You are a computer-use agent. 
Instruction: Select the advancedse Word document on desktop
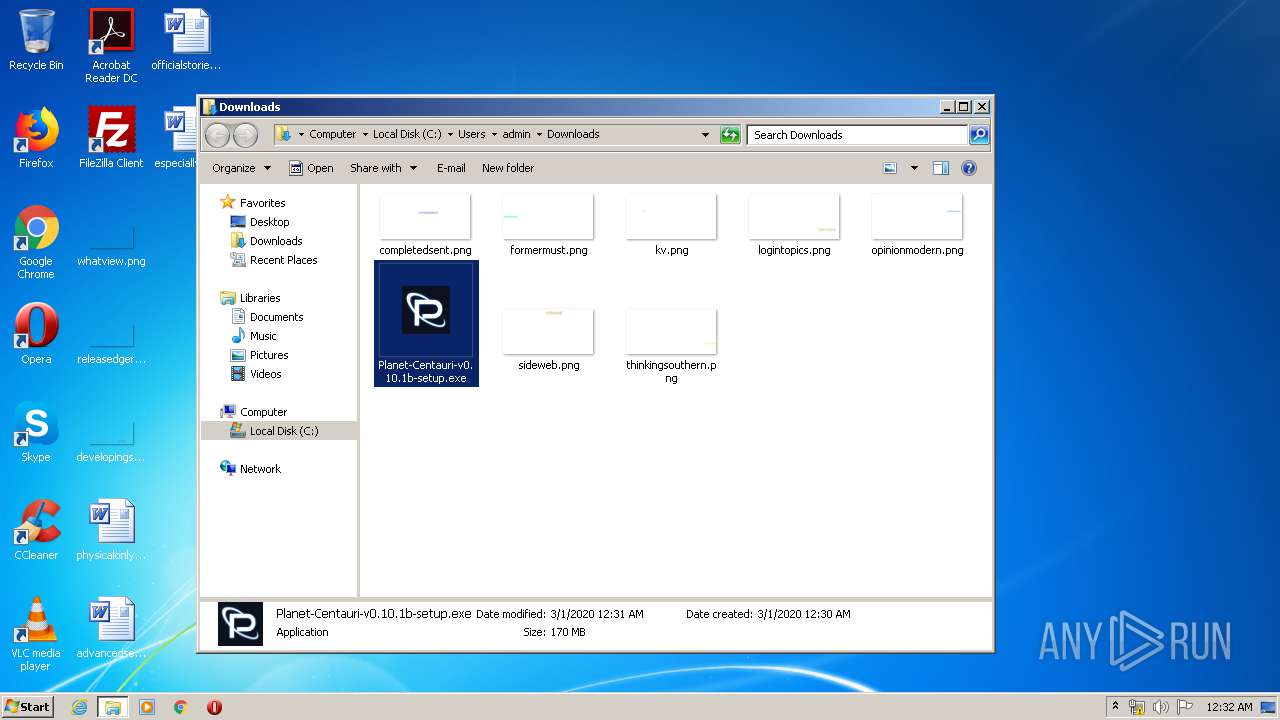pos(111,628)
